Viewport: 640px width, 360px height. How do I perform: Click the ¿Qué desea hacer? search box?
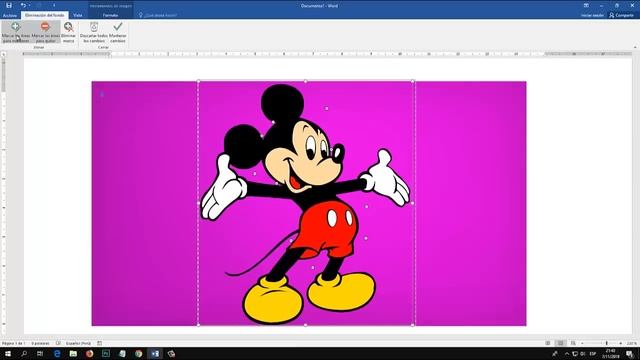pyautogui.click(x=158, y=15)
